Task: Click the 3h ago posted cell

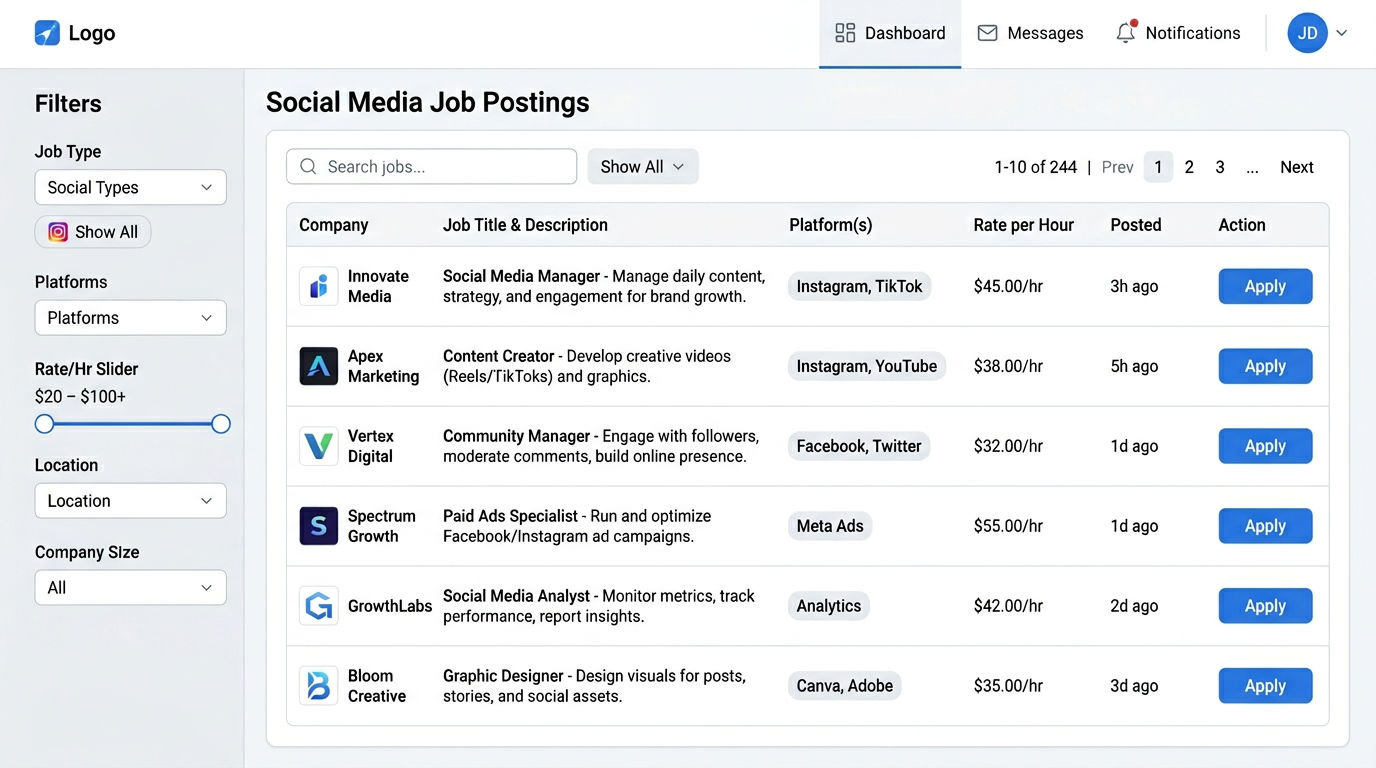Action: pyautogui.click(x=1134, y=286)
